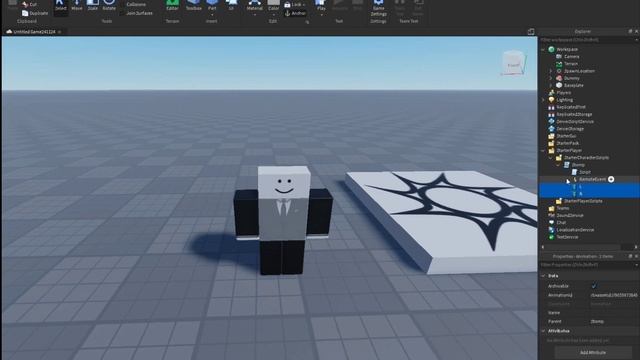Image resolution: width=640 pixels, height=360 pixels.
Task: Select the Lighting bulb icon
Action: point(551,100)
